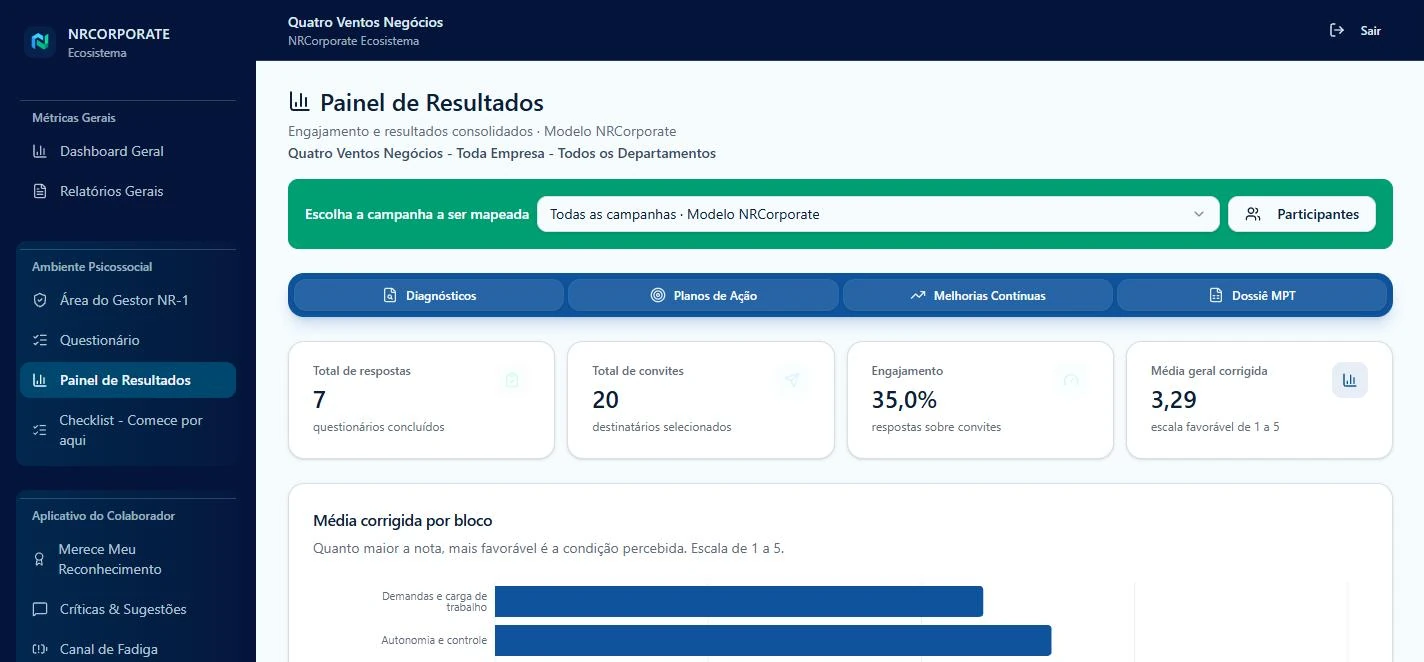Click the clipboard icon in Total de respostas card
The height and width of the screenshot is (662, 1424).
coord(512,380)
